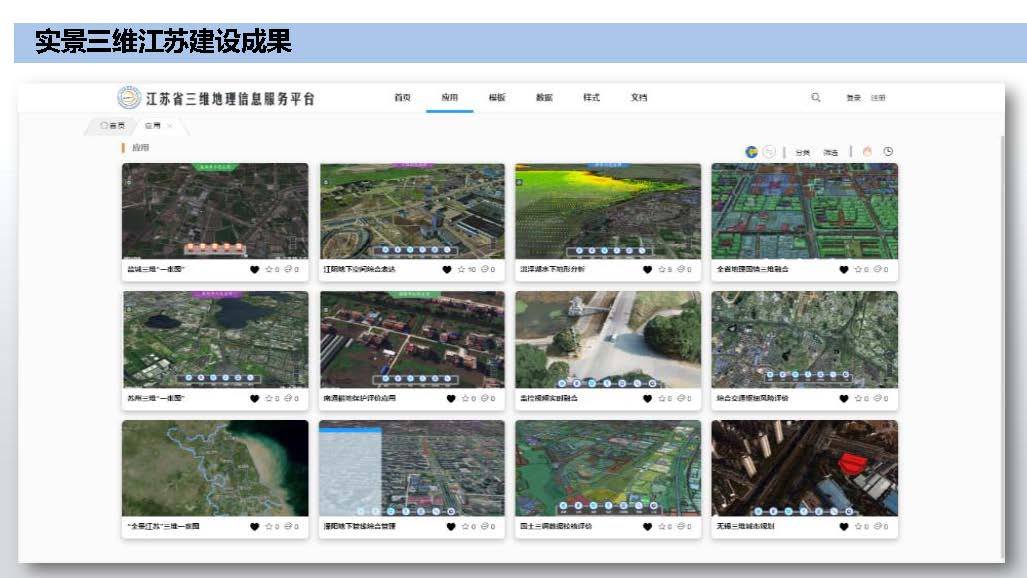
Task: Like the 盐城三维一张图 card with heart icon
Action: point(255,270)
